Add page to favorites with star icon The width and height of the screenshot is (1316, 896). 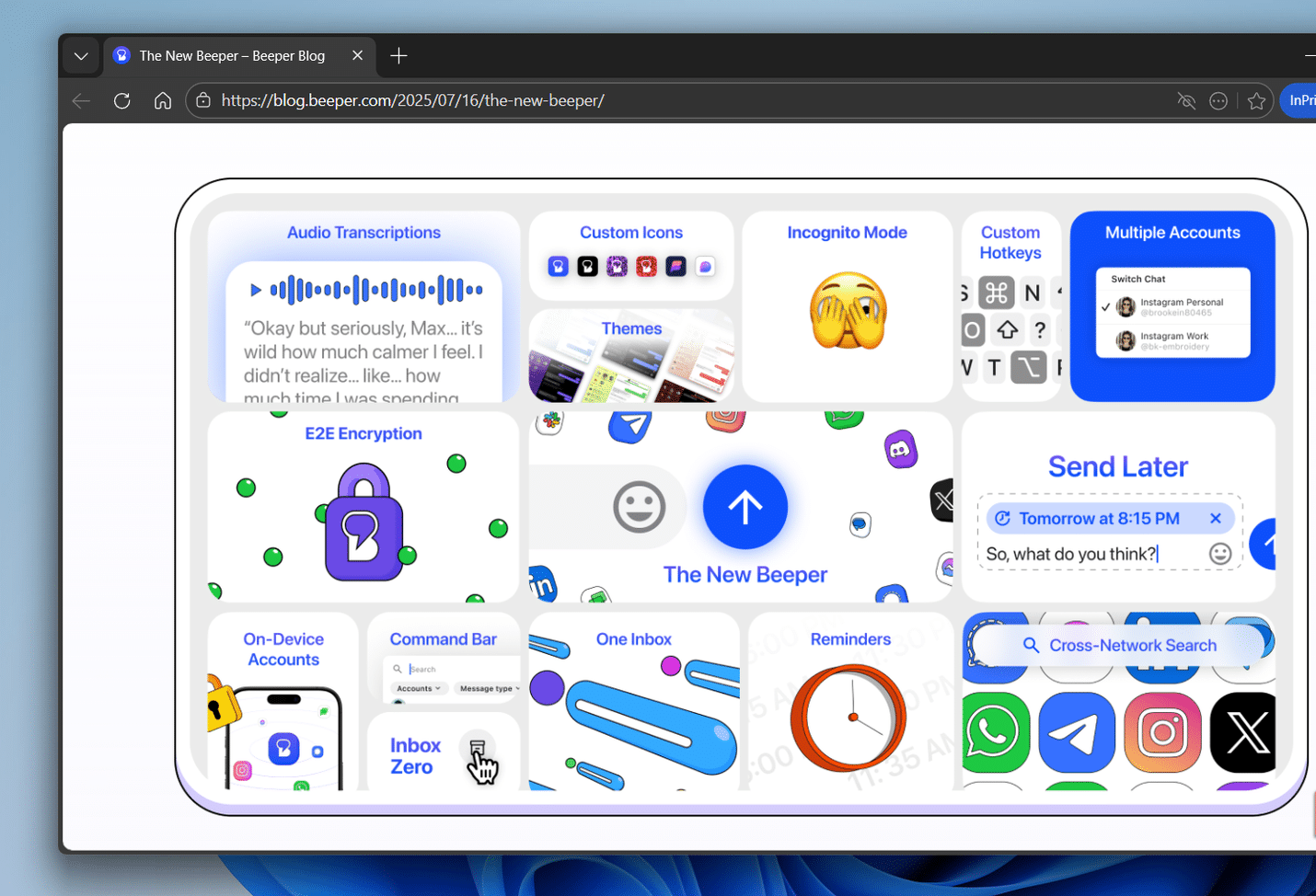[x=1256, y=101]
